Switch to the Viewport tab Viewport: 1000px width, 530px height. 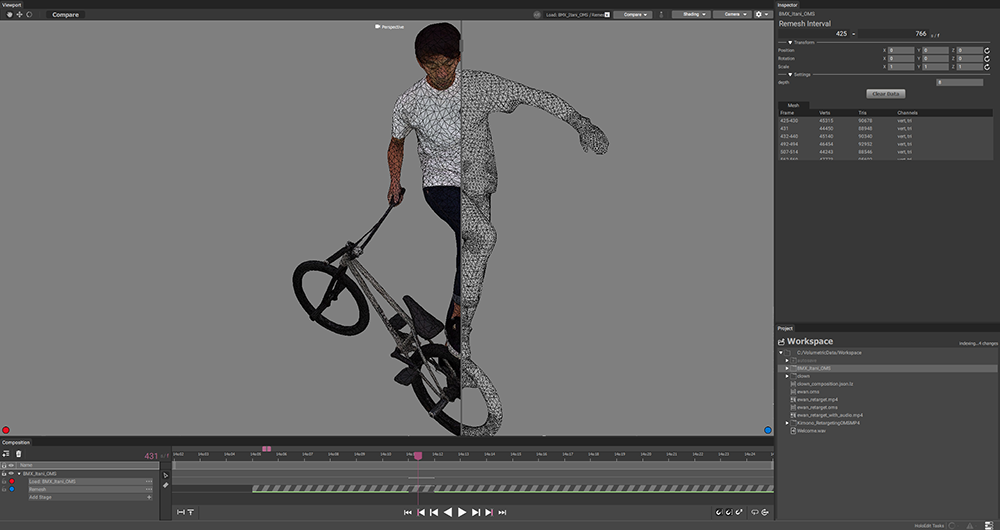(11, 4)
